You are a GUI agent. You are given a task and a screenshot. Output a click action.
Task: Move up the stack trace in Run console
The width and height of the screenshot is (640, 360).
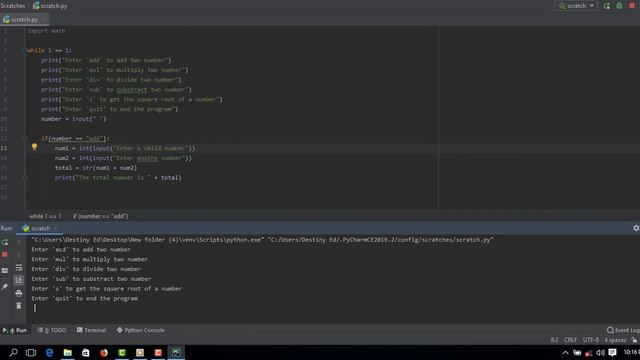click(x=19, y=242)
